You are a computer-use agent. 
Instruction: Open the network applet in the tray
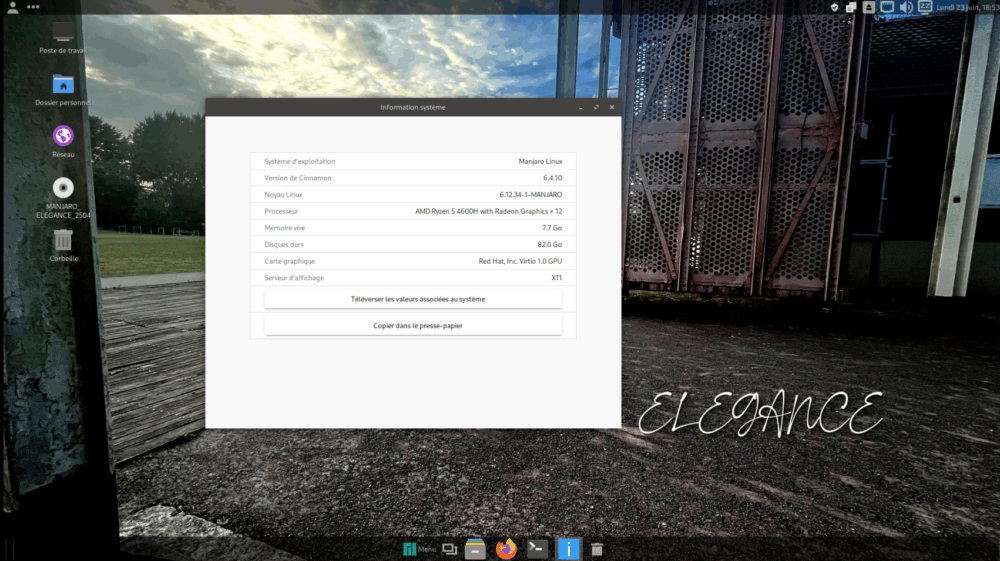(x=887, y=7)
